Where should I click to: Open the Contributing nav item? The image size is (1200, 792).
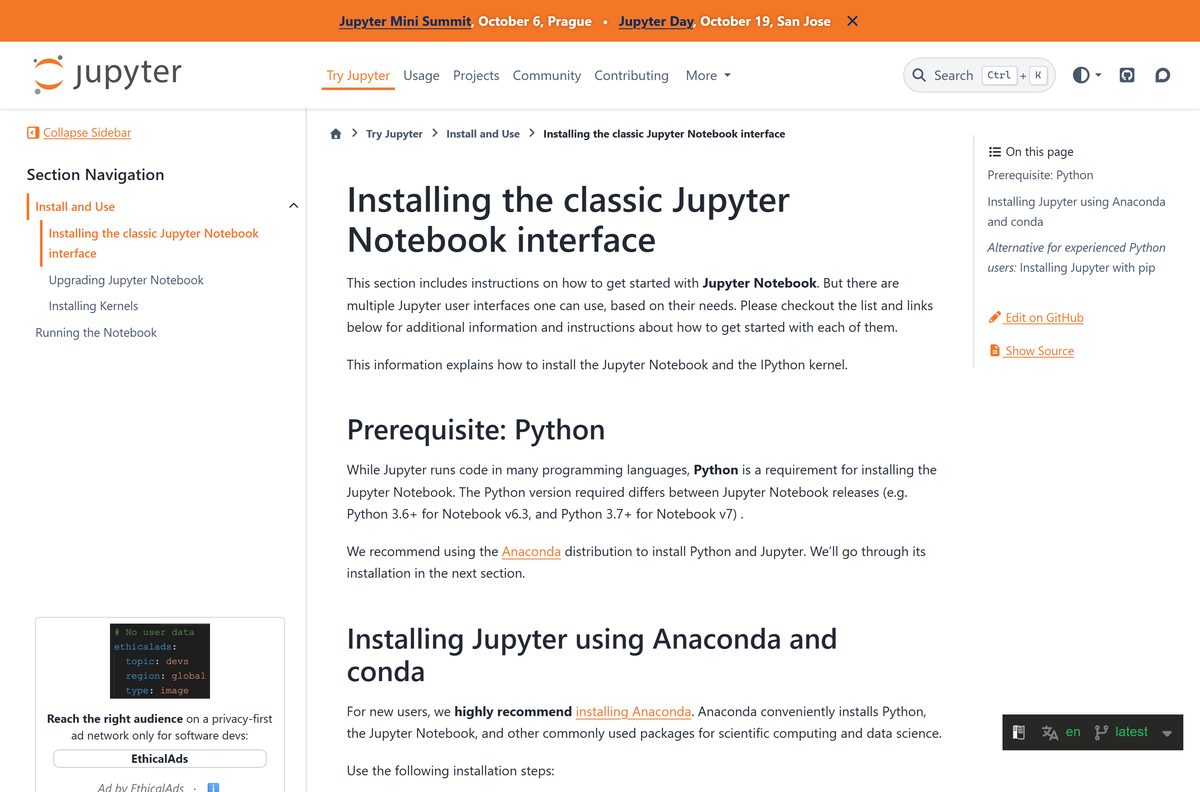tap(631, 75)
